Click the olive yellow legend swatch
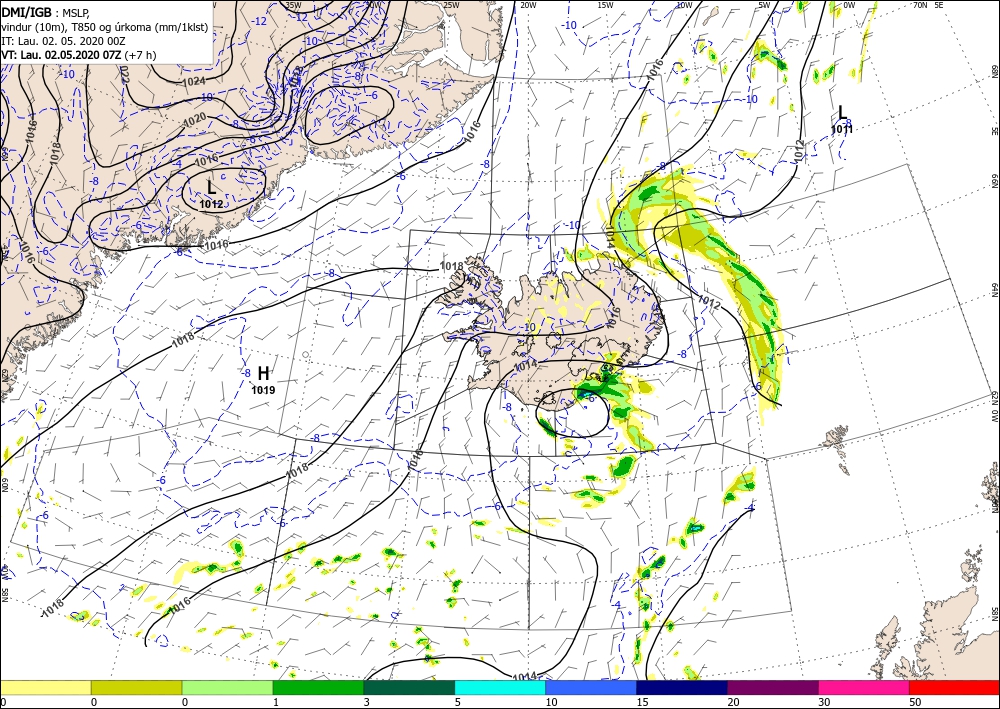 136,687
